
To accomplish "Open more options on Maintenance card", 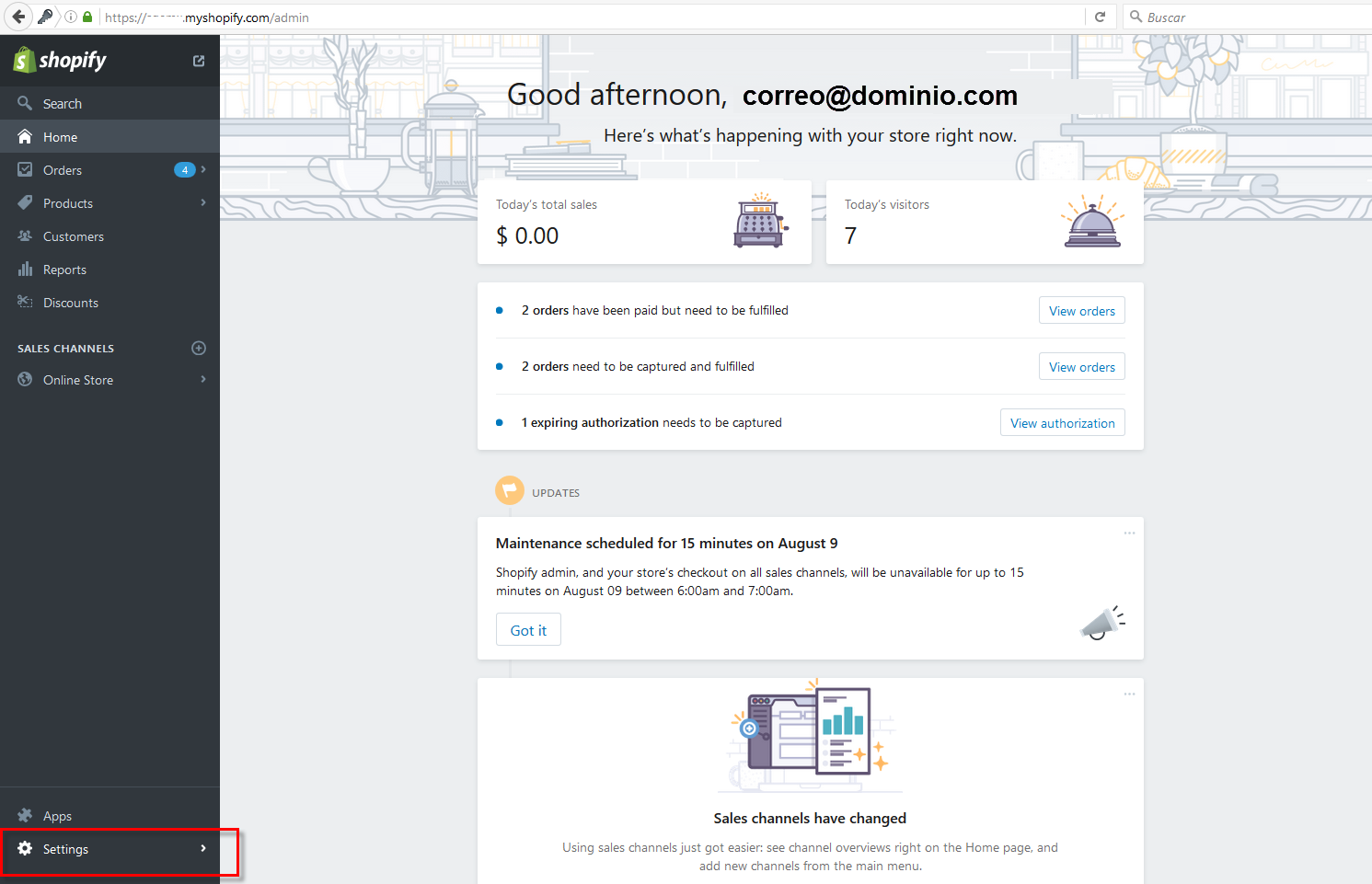I will [x=1129, y=534].
